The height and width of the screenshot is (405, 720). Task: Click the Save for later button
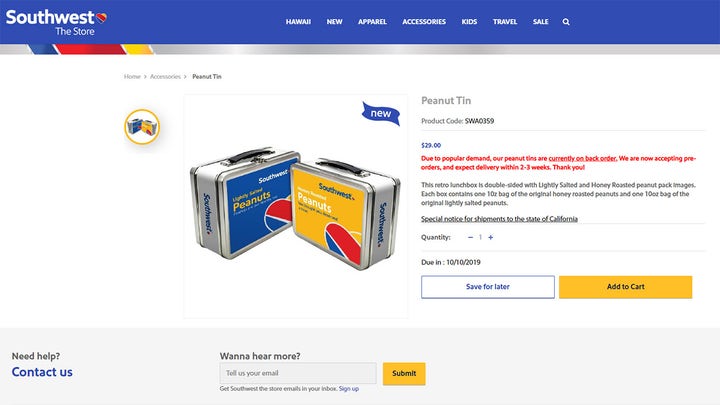pyautogui.click(x=488, y=287)
